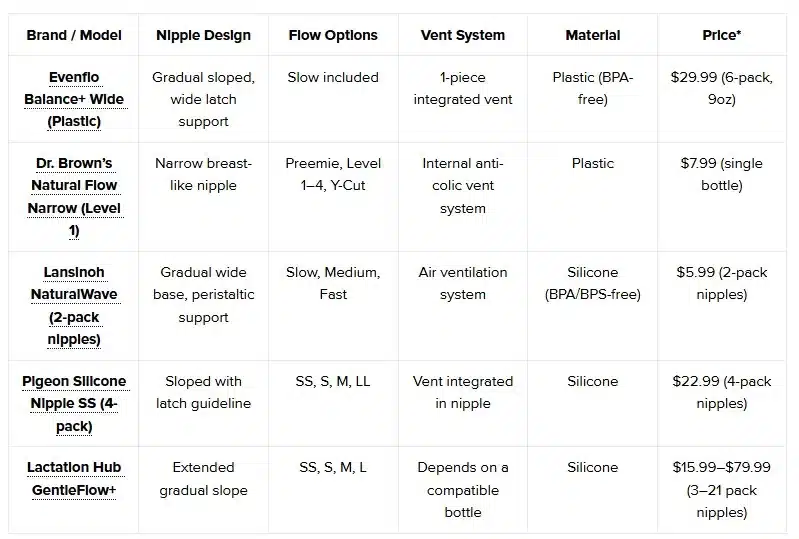Select the Sloped with latch guideline cell
The height and width of the screenshot is (539, 799).
point(204,392)
